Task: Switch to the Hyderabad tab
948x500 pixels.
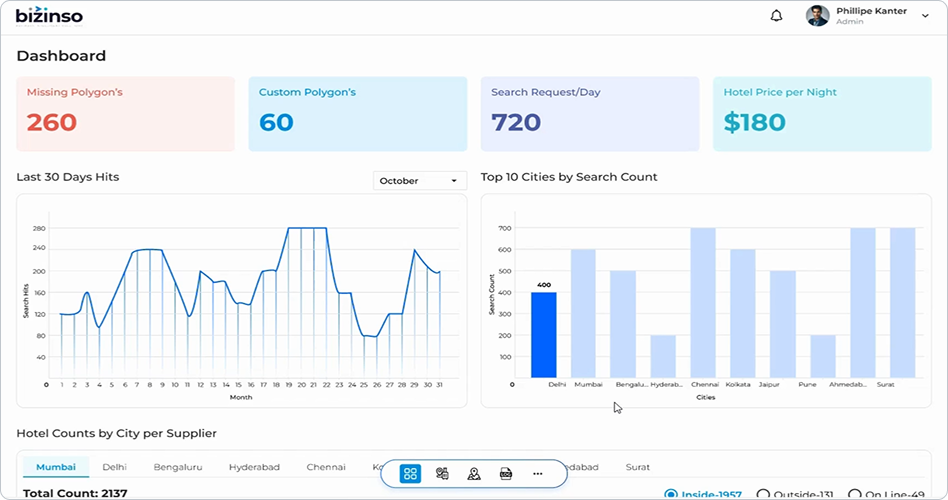Action: click(254, 467)
